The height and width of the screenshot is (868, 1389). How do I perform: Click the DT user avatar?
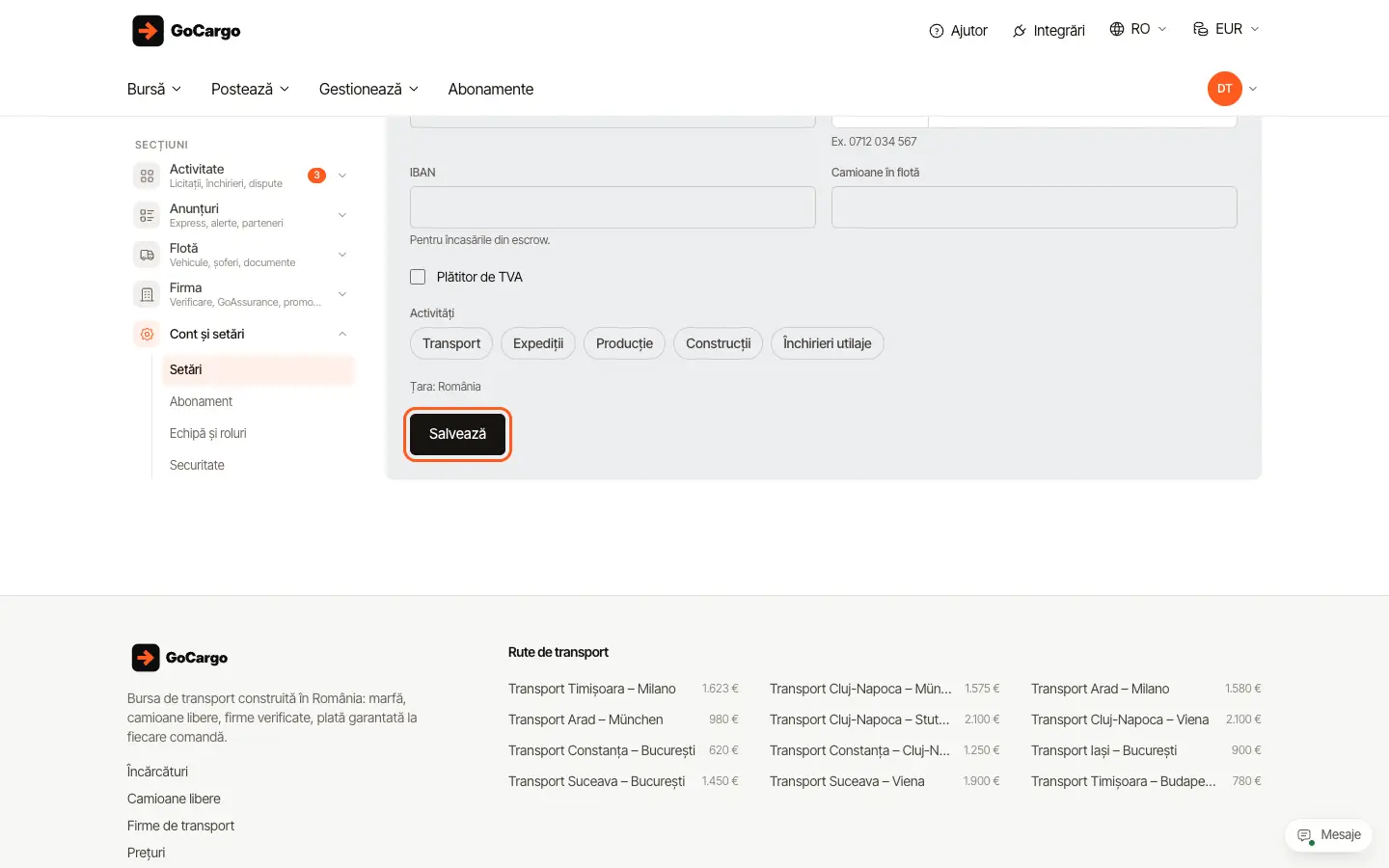(x=1224, y=89)
